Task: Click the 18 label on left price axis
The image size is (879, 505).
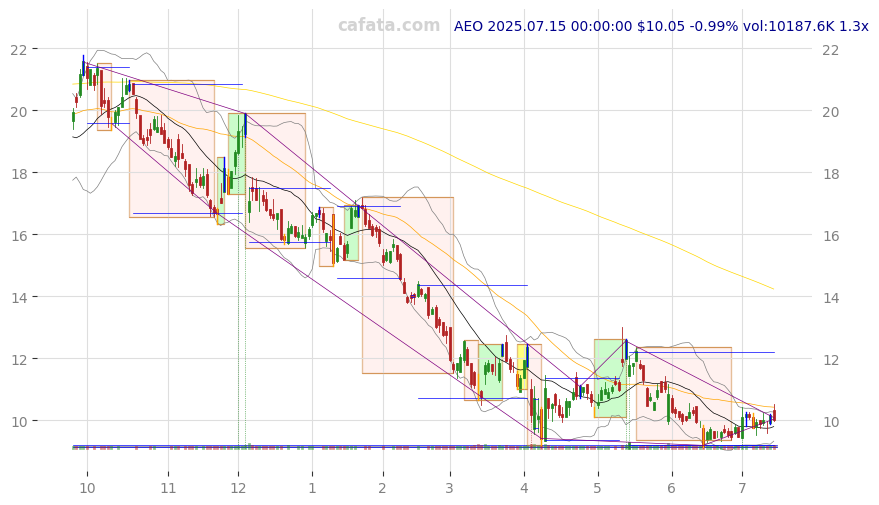Action: coord(18,174)
